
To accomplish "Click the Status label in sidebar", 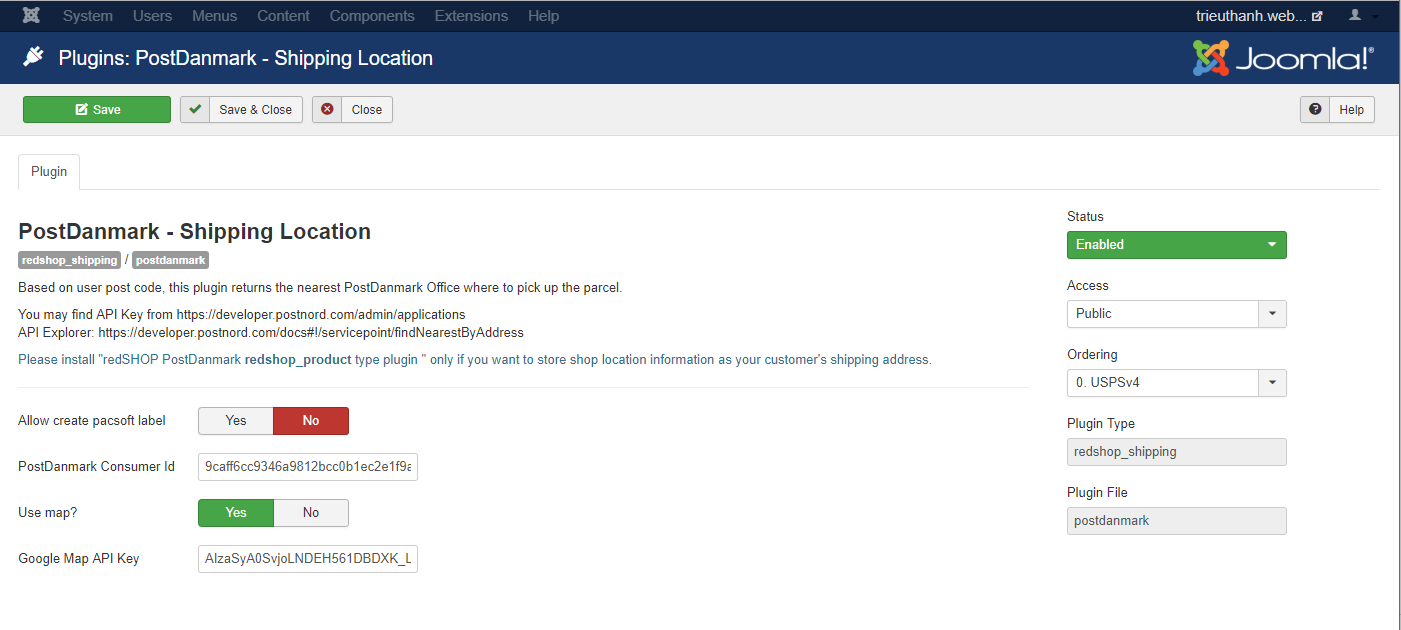I will (x=1085, y=217).
